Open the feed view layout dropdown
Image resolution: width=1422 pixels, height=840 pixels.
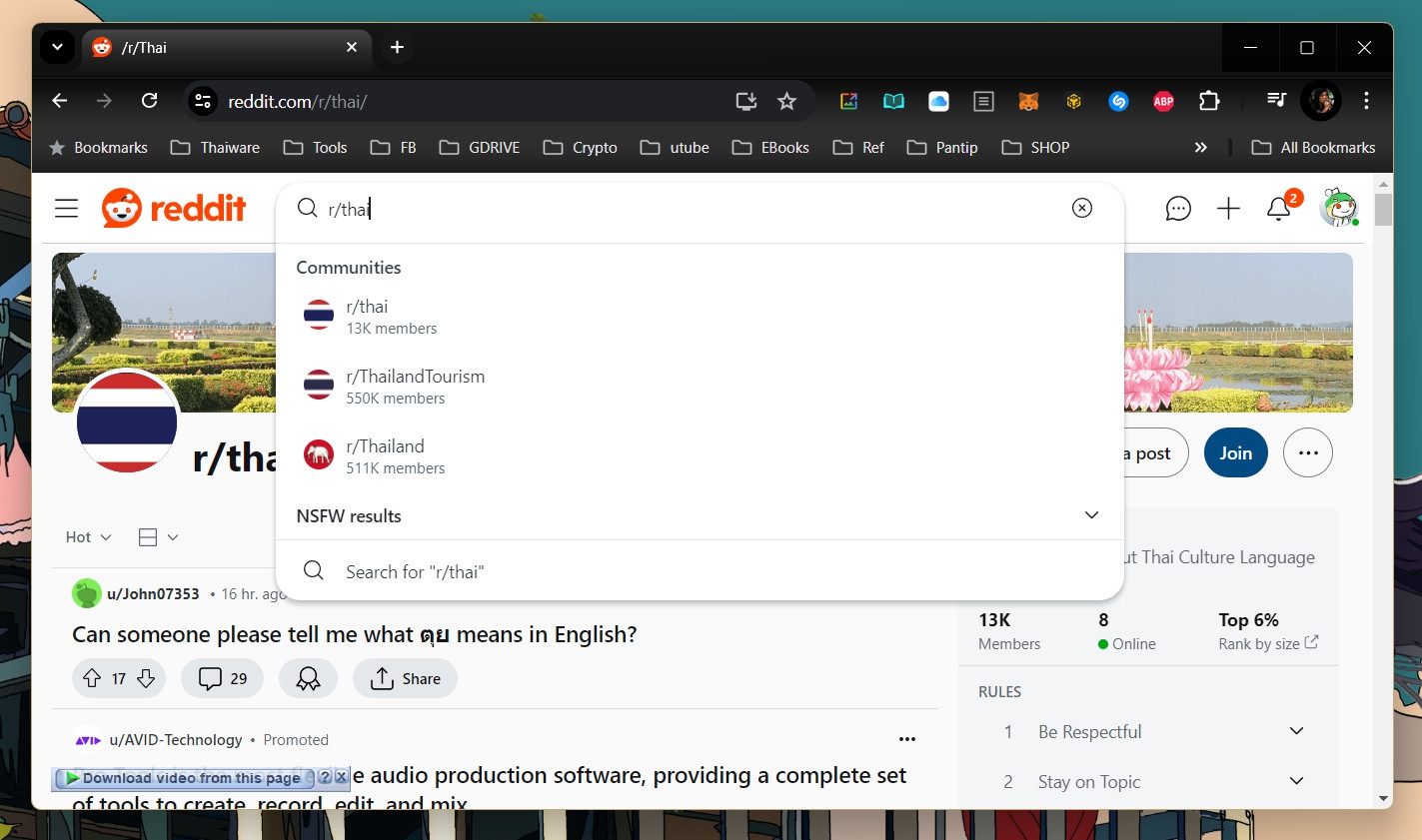158,537
